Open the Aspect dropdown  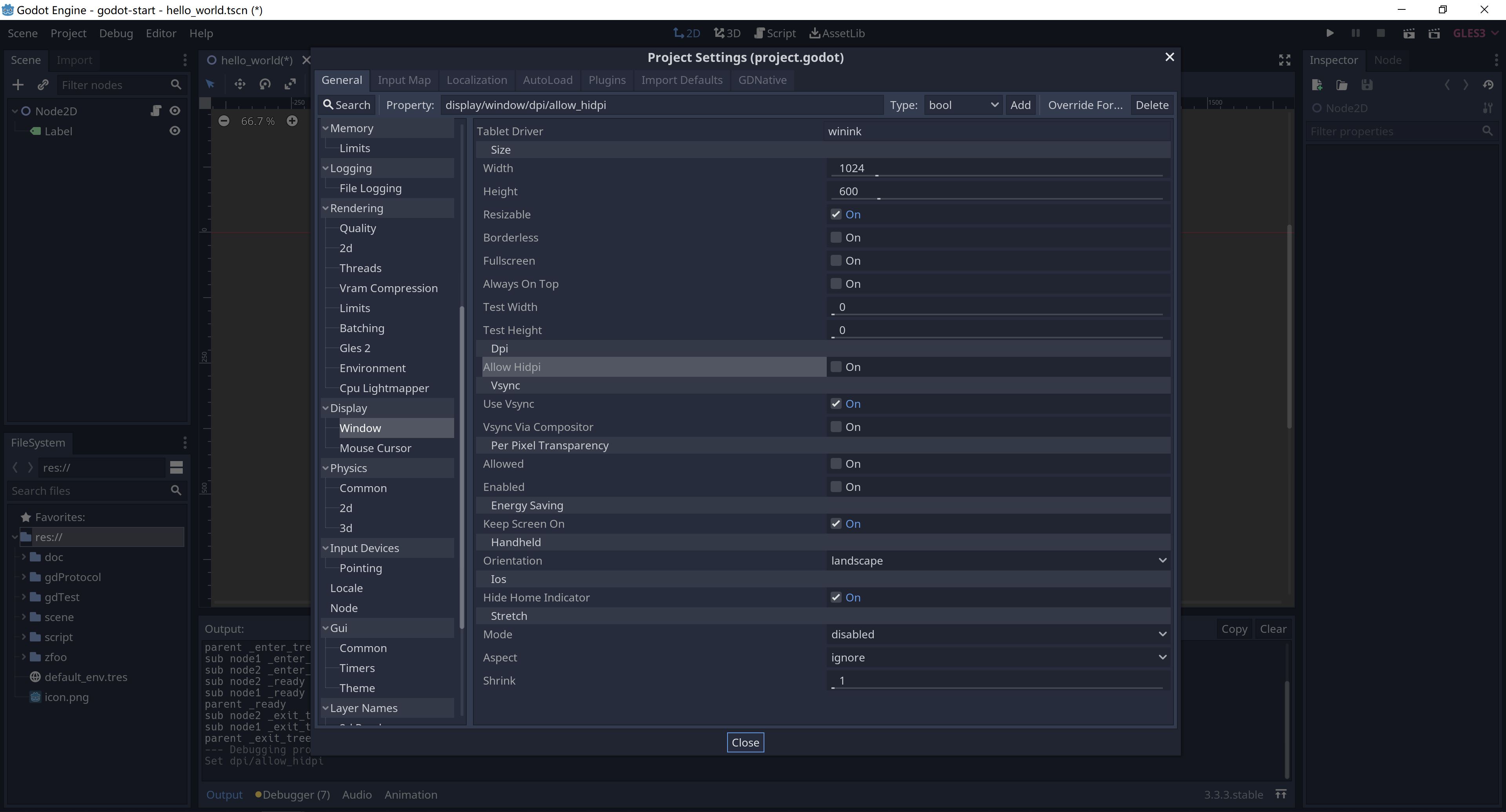[x=999, y=658]
